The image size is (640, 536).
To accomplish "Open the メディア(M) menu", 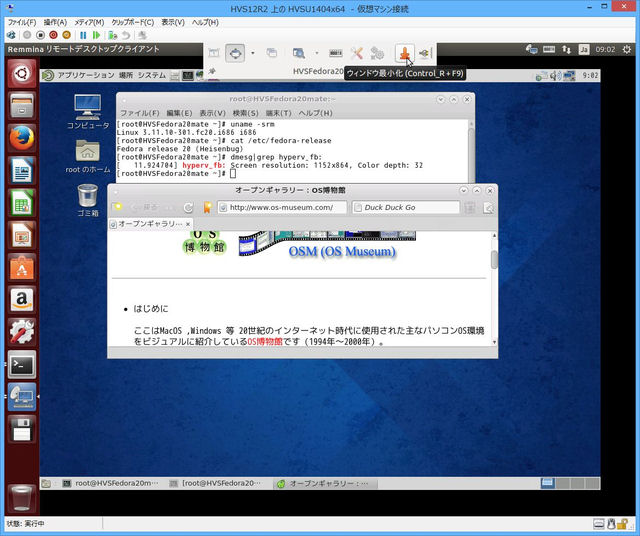I will [x=89, y=22].
